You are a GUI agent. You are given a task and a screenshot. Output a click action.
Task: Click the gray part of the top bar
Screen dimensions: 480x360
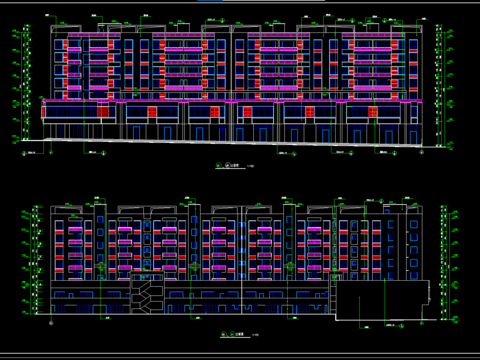coord(274,1)
